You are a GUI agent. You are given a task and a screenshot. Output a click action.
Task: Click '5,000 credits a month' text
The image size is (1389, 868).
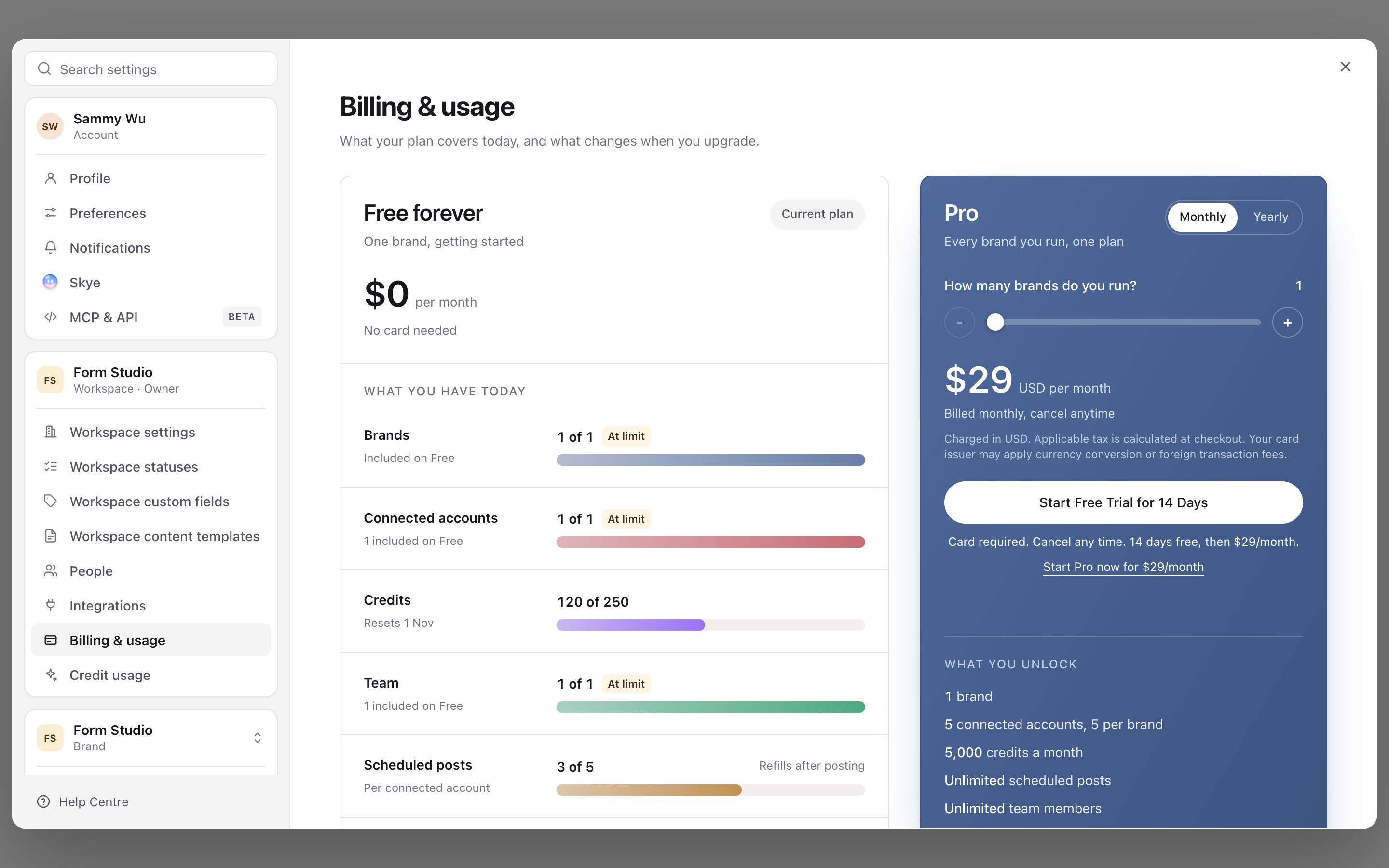tap(1014, 752)
